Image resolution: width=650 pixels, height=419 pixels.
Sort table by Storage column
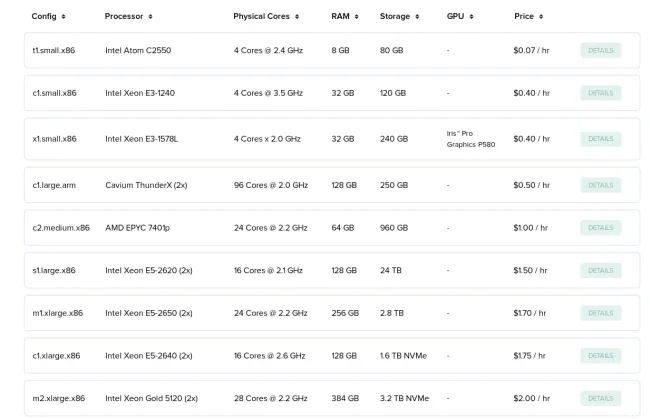[x=399, y=17]
